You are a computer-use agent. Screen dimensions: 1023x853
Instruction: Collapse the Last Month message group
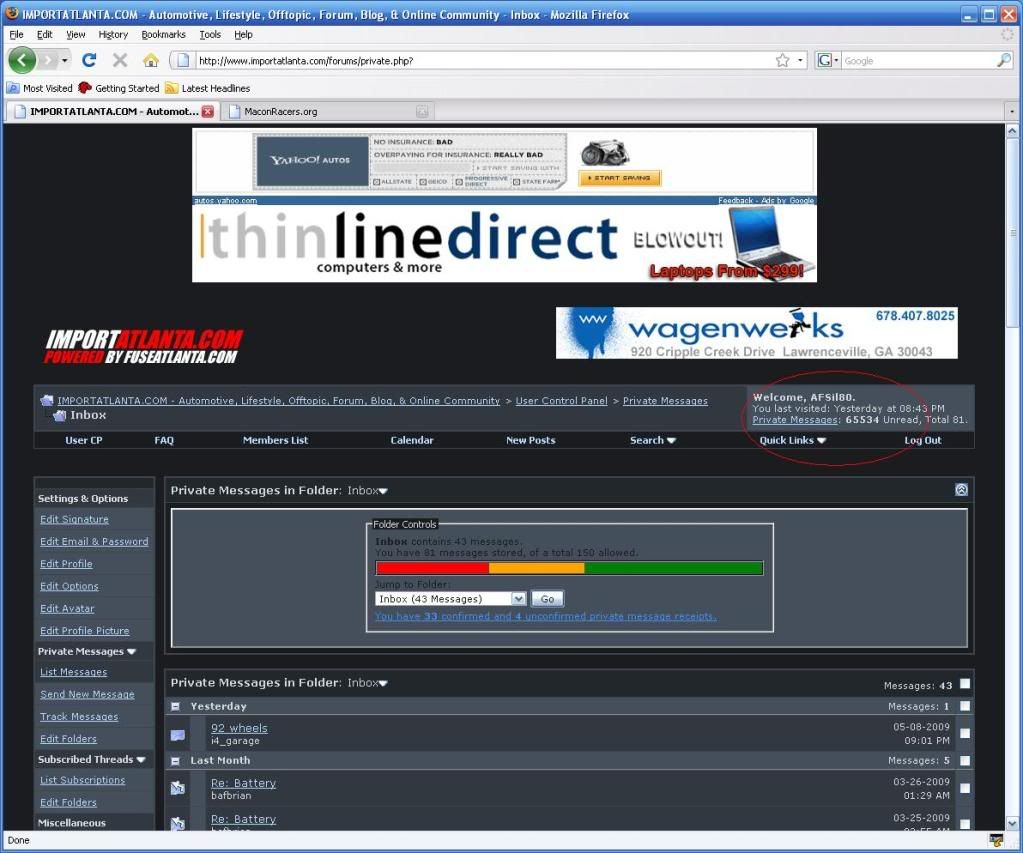(x=175, y=761)
